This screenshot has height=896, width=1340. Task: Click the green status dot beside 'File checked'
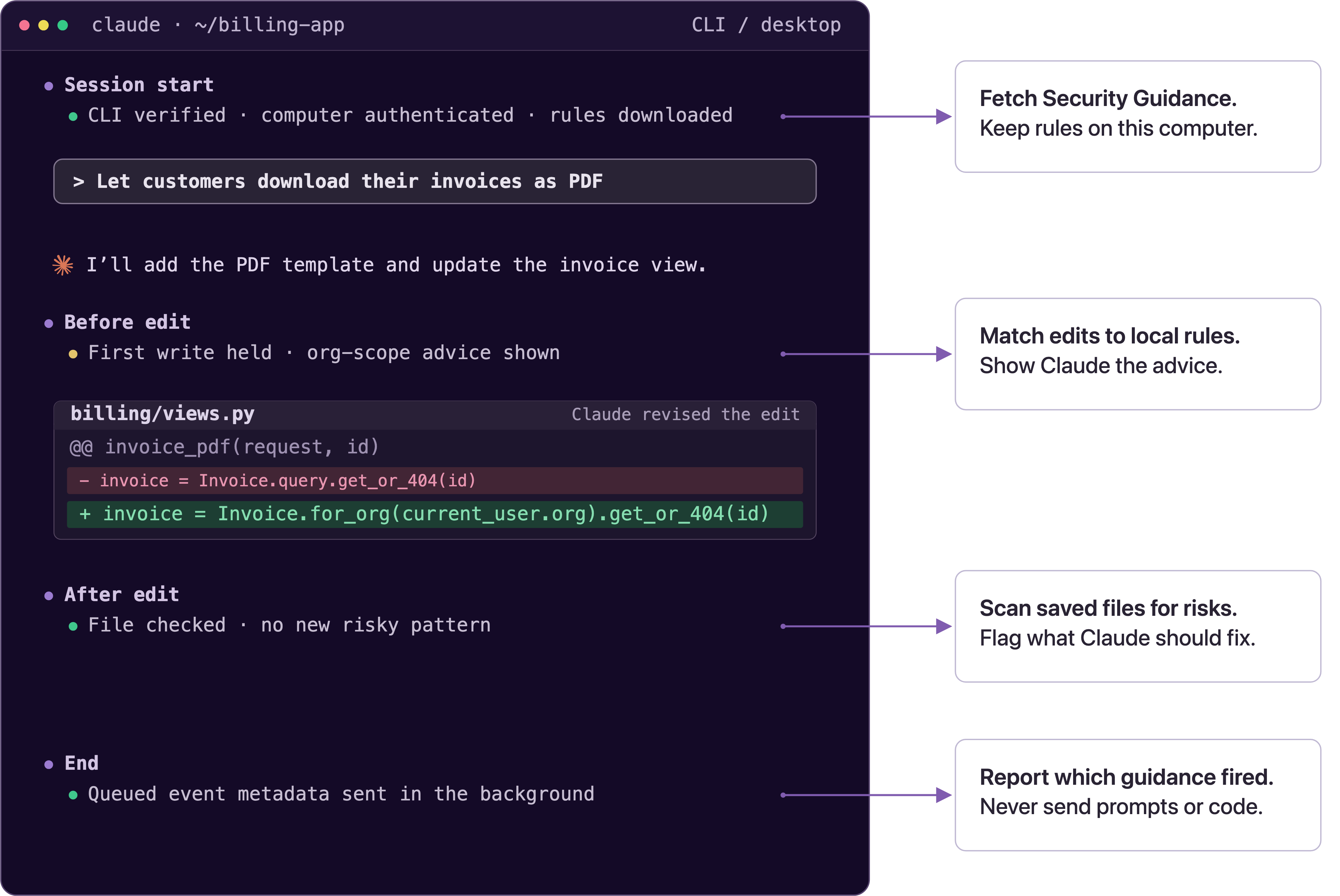tap(72, 627)
